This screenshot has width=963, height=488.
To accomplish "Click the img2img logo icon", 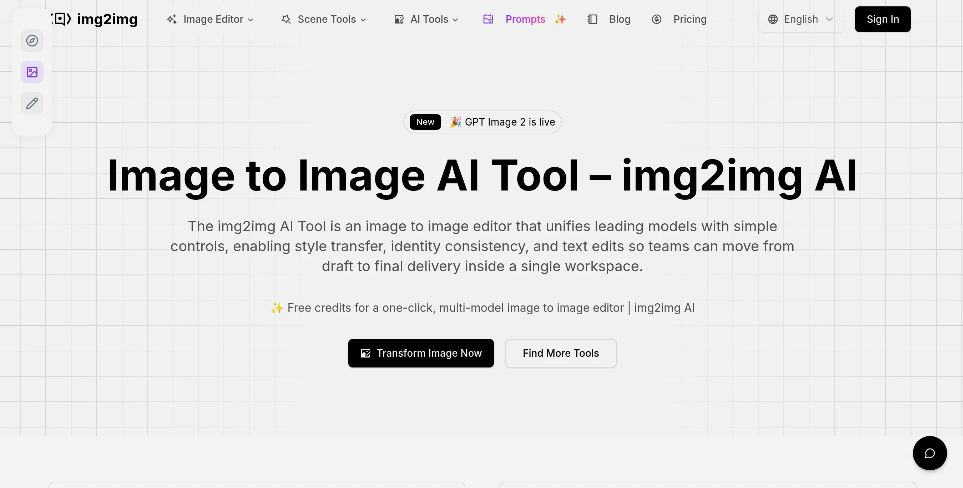I will click(62, 19).
